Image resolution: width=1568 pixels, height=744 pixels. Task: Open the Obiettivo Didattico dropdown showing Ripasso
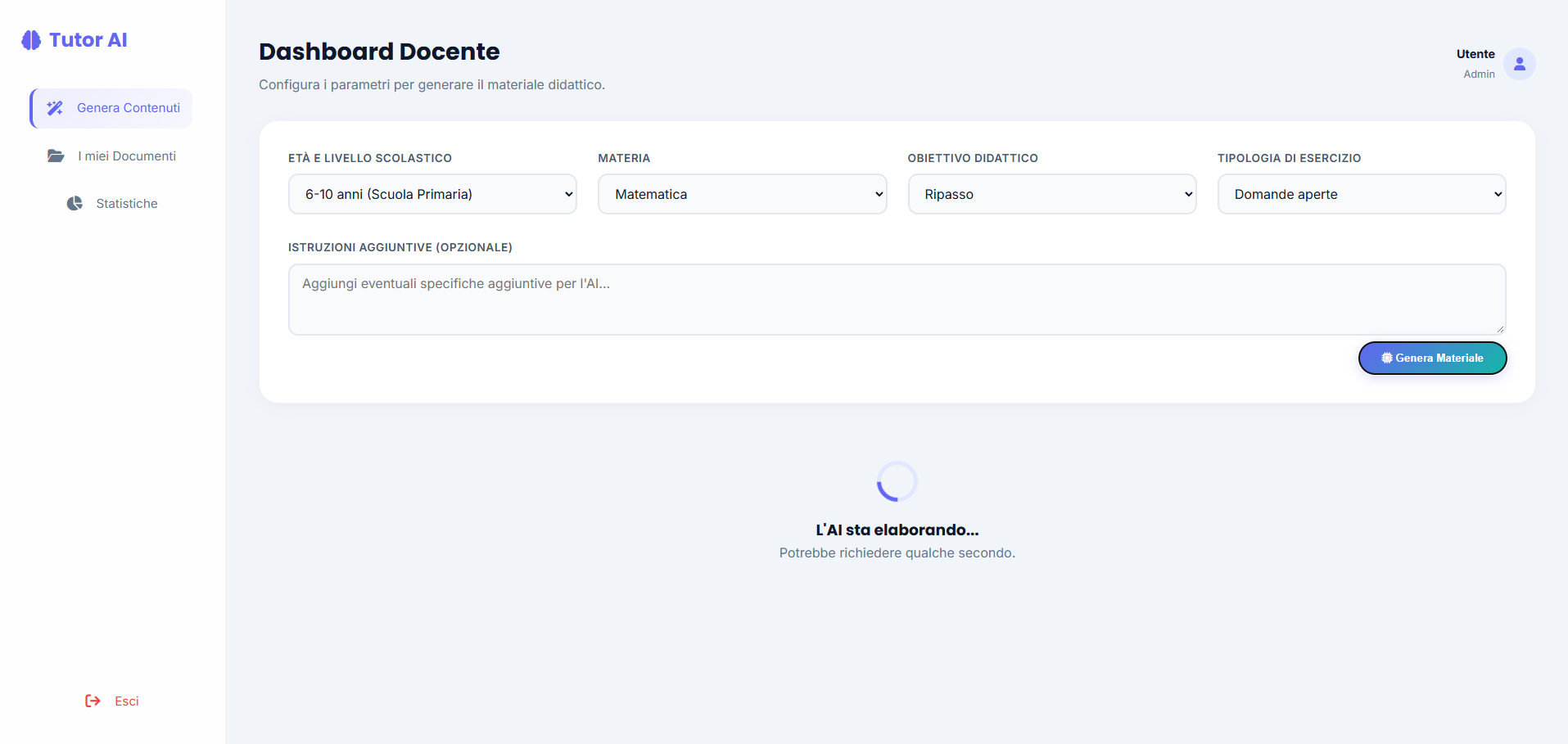[1052, 194]
